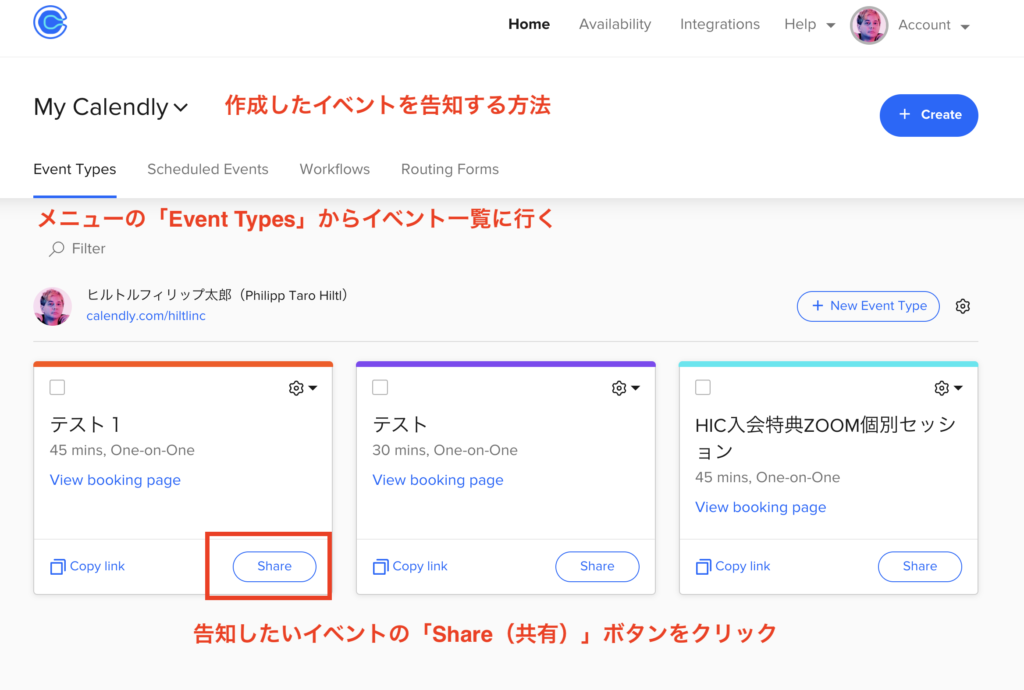Image resolution: width=1024 pixels, height=690 pixels.
Task: View booking page for HIC入会特典ZOOM event
Action: click(x=760, y=507)
